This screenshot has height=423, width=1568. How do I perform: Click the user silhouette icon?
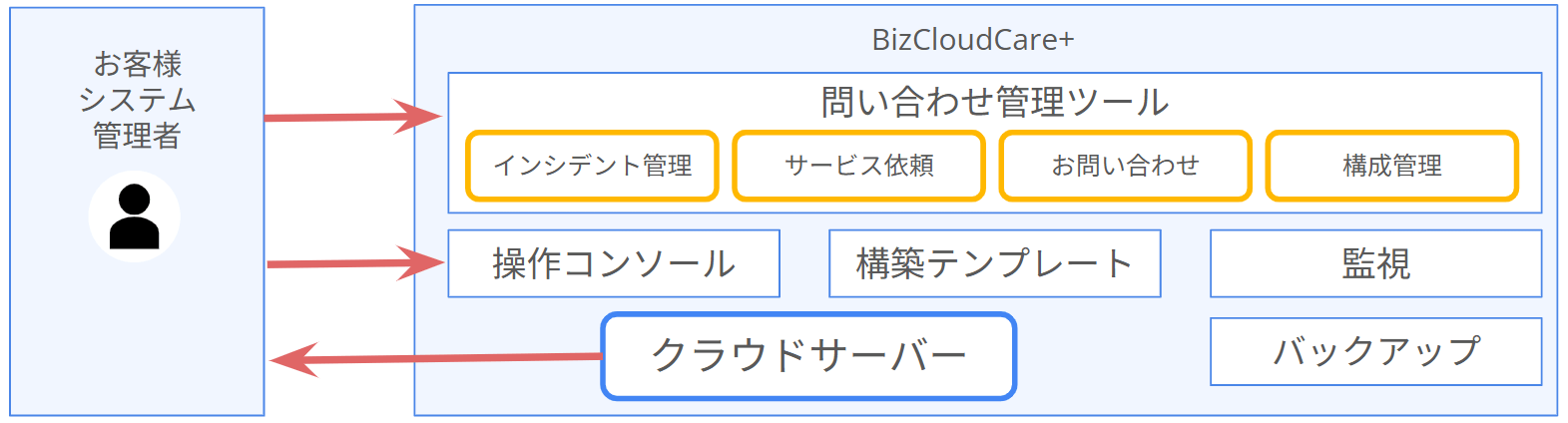(135, 216)
